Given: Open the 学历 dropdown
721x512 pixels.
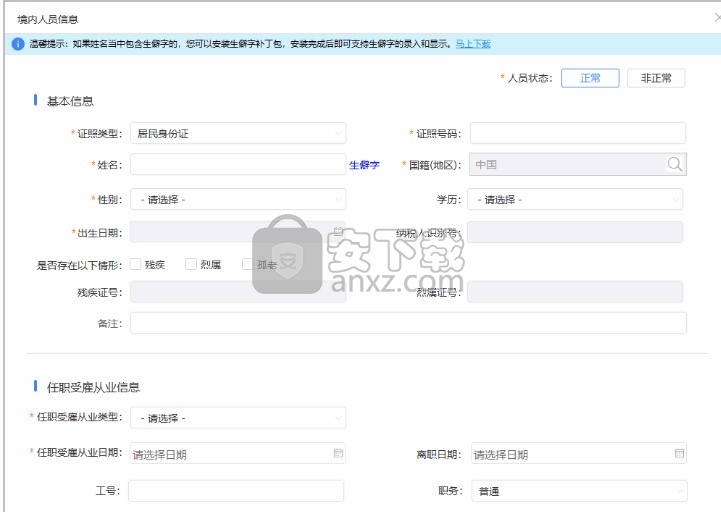Looking at the screenshot, I should [575, 199].
